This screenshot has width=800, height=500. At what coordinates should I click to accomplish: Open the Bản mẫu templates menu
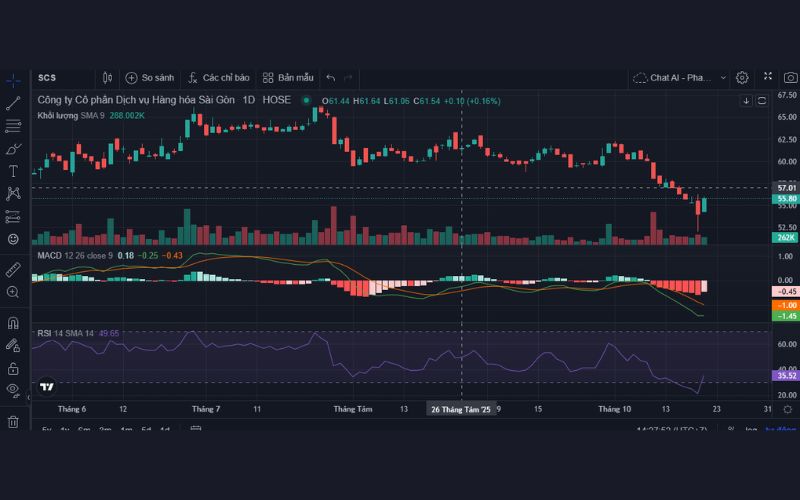point(288,77)
